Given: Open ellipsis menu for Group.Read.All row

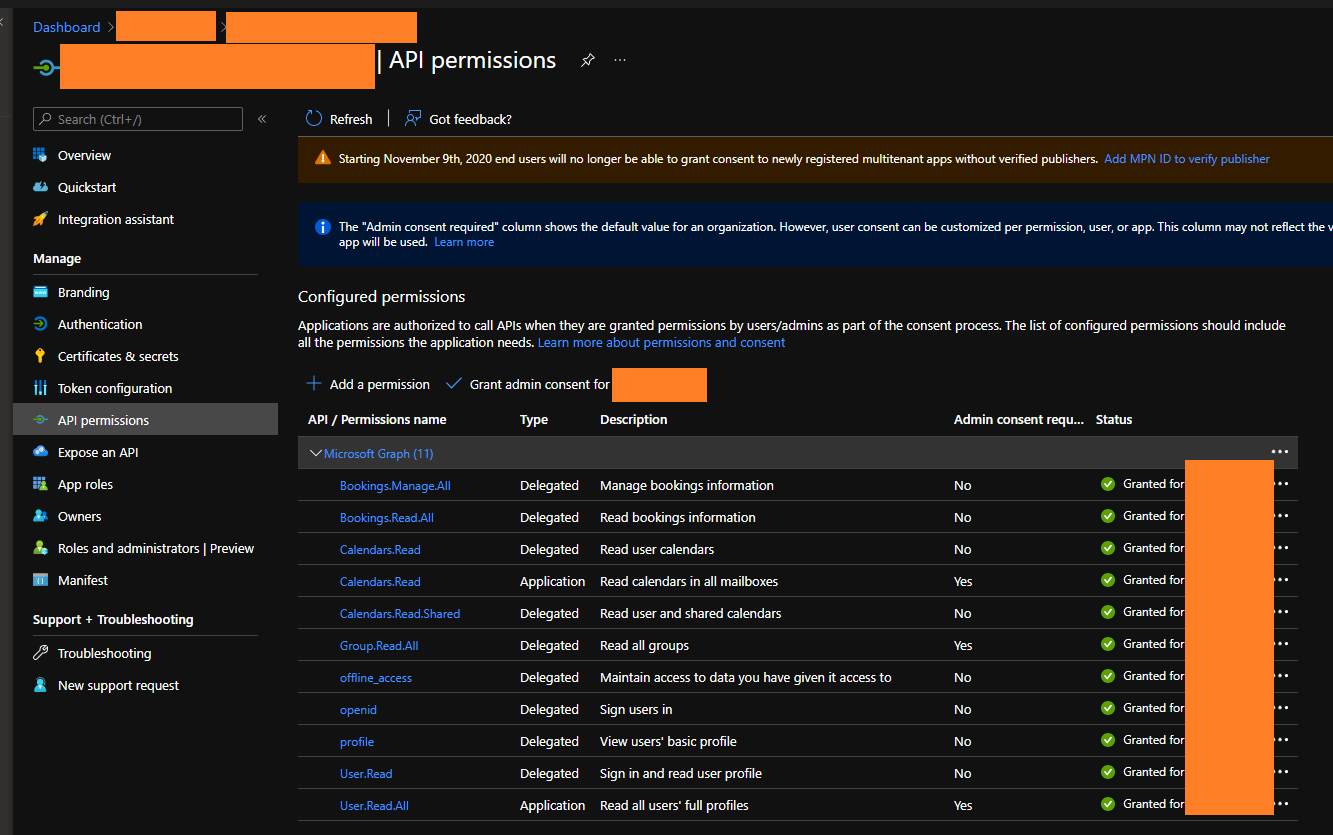Looking at the screenshot, I should pyautogui.click(x=1282, y=644).
